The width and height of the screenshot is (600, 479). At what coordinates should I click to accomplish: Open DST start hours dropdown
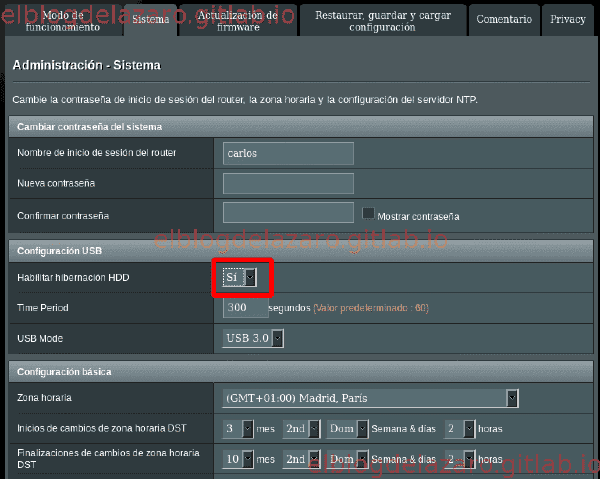(x=460, y=428)
